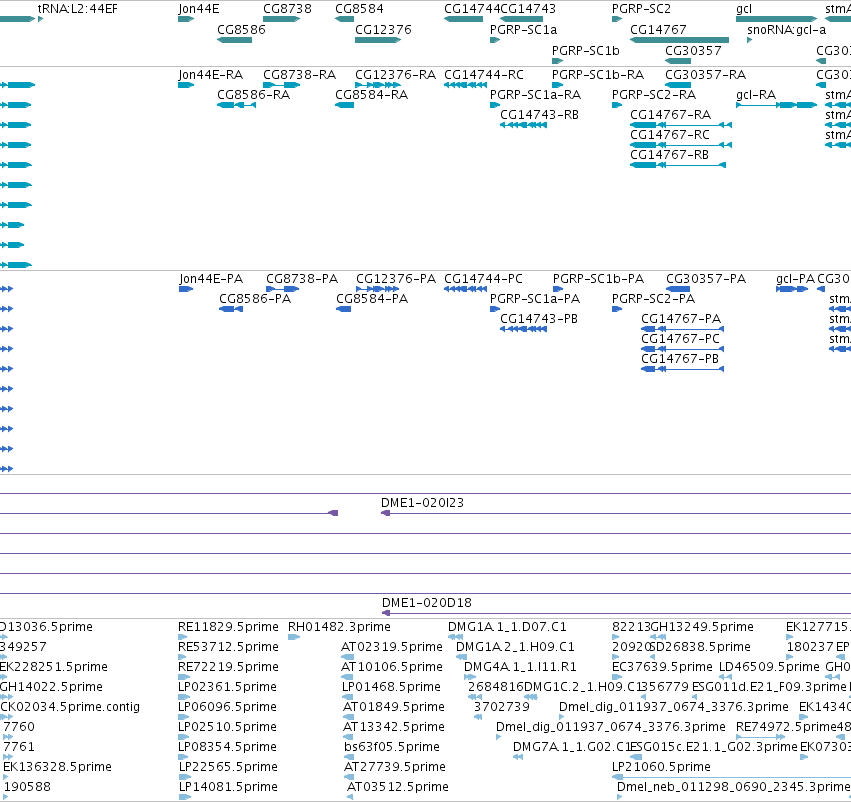The width and height of the screenshot is (851, 802).
Task: Select the PGRP-SC2 gene label
Action: tap(641, 9)
